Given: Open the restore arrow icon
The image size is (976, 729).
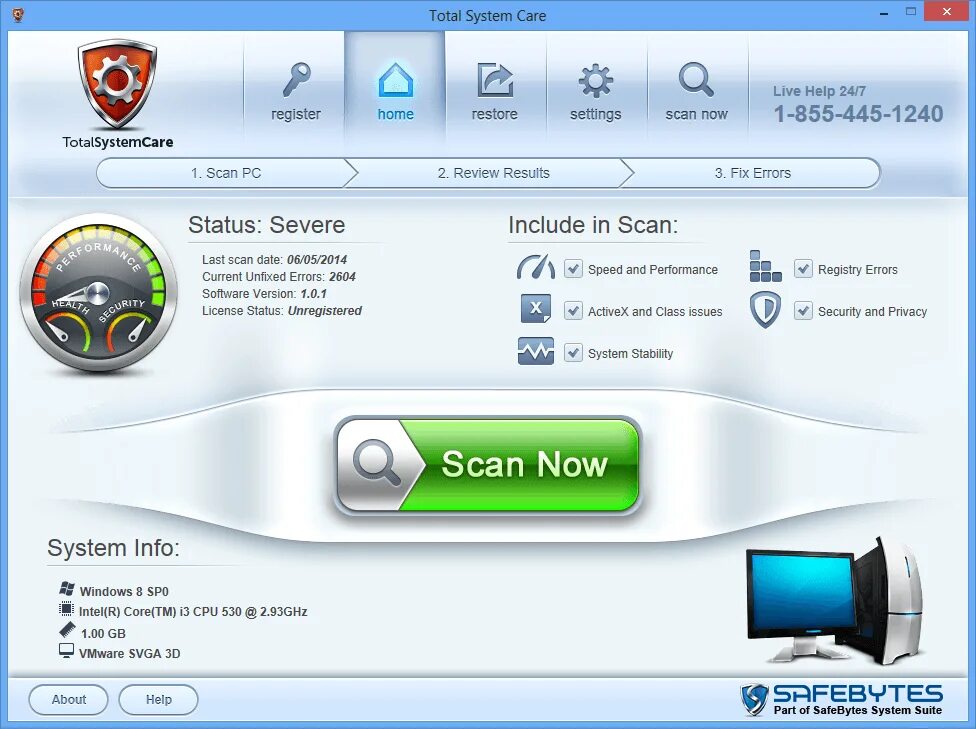Looking at the screenshot, I should coord(495,80).
